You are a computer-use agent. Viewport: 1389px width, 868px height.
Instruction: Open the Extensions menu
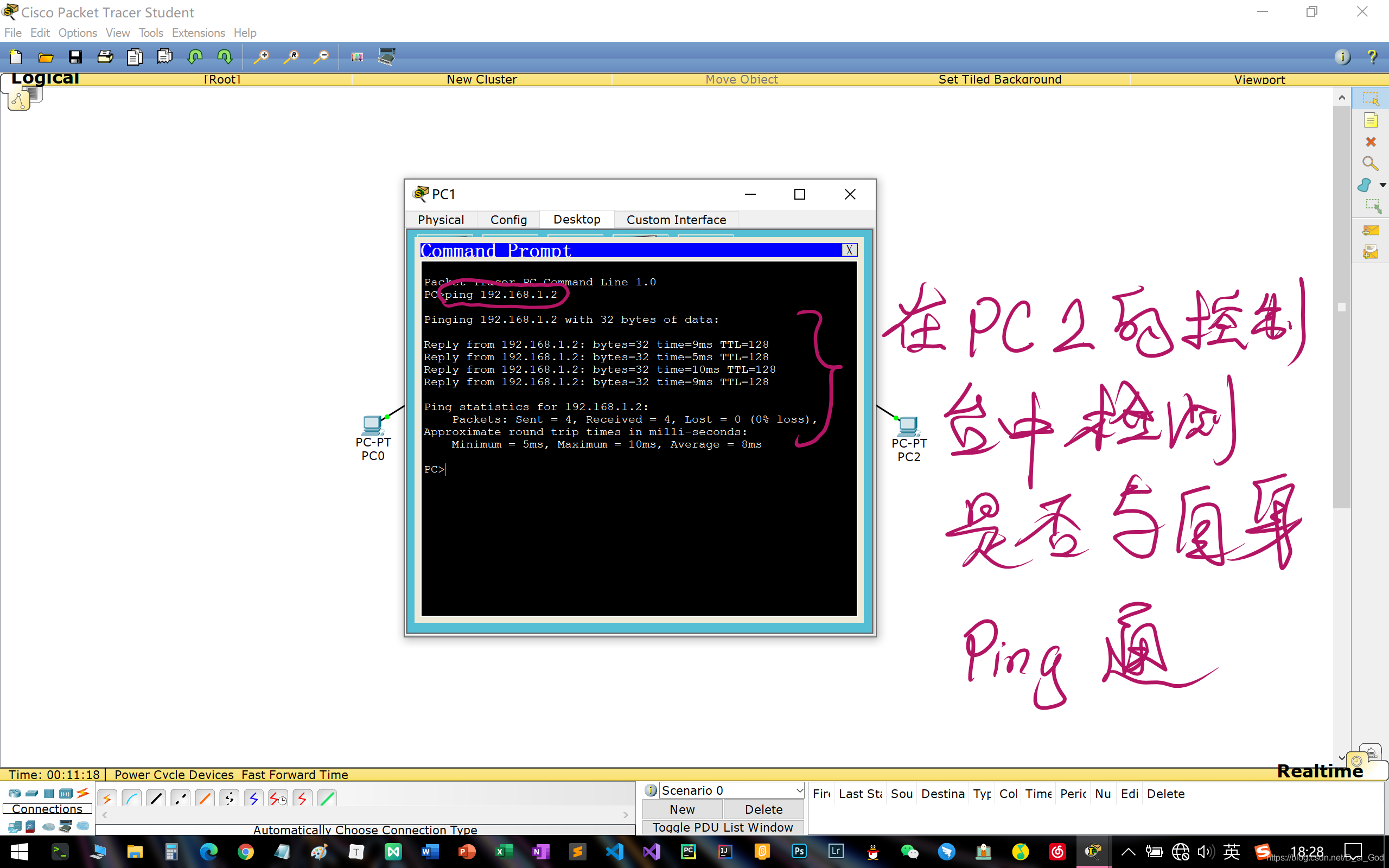coord(199,33)
